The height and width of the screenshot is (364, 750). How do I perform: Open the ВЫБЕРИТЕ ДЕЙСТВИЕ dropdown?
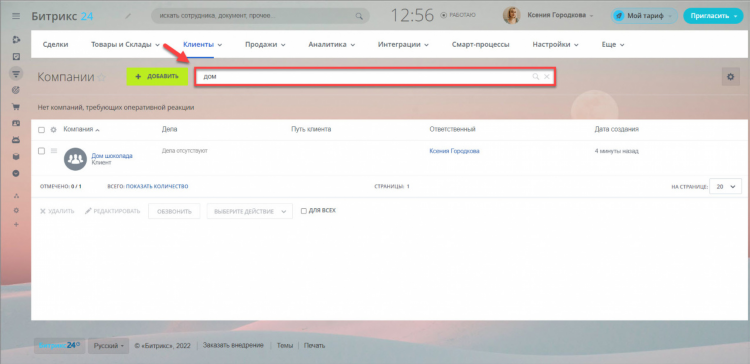coord(250,211)
